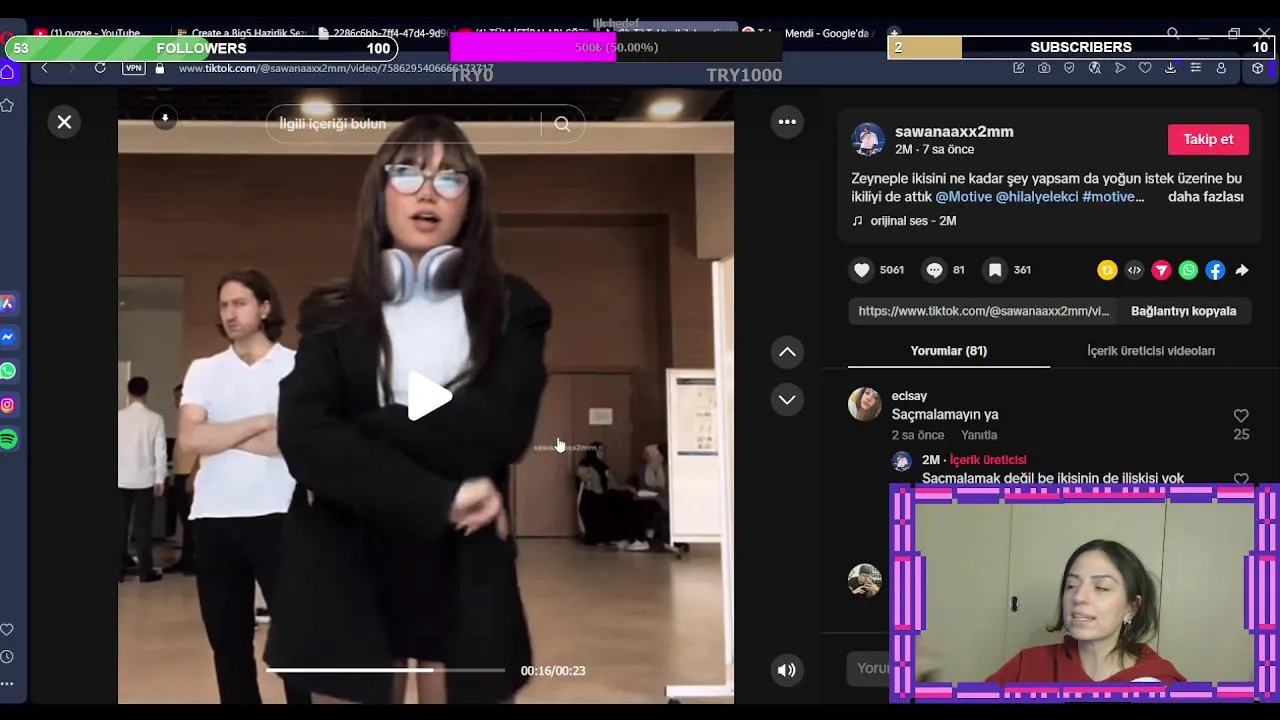The image size is (1280, 720).
Task: Share video to Facebook
Action: point(1215,270)
